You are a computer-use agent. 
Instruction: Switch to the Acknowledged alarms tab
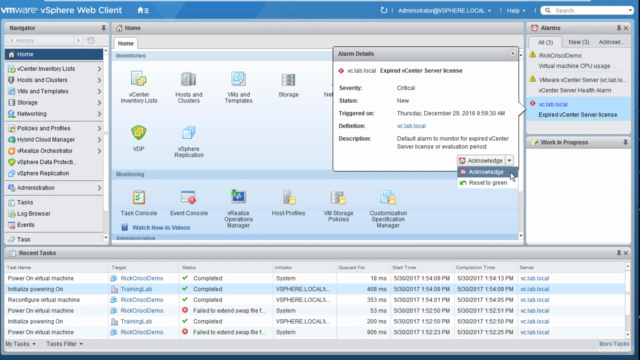click(x=611, y=42)
